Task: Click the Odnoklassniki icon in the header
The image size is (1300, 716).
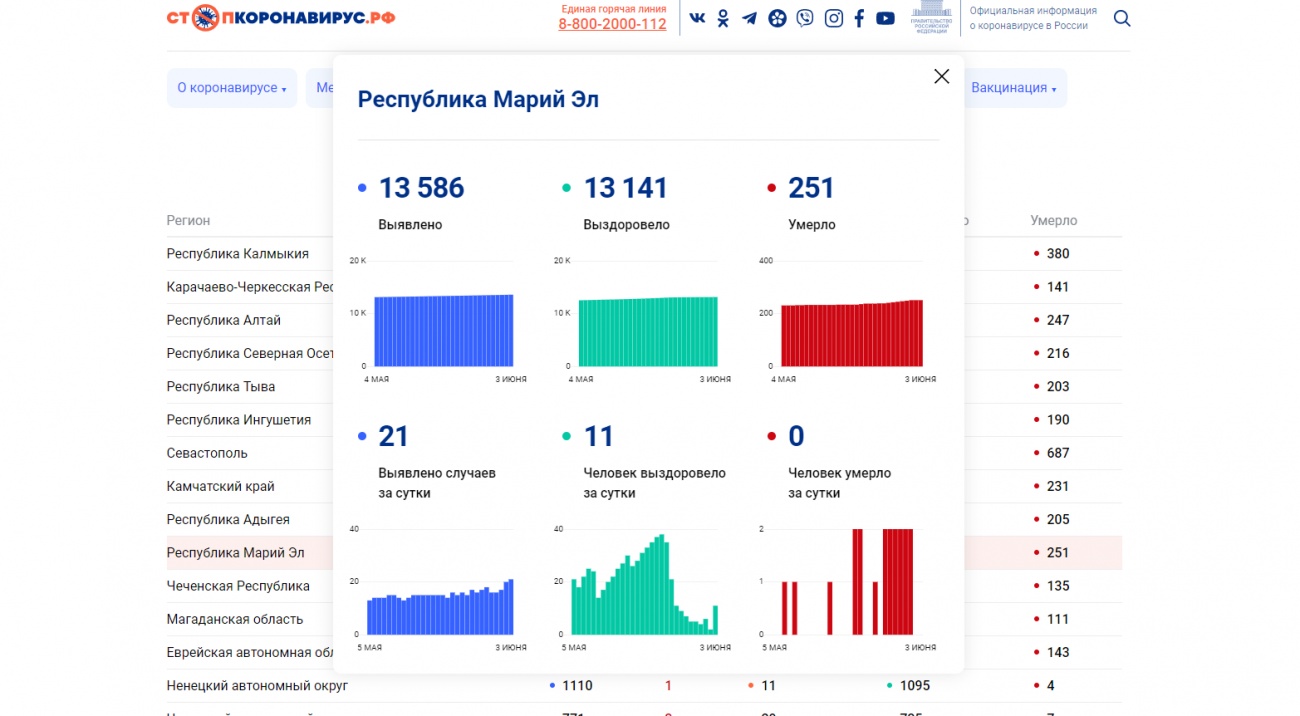Action: pos(721,18)
